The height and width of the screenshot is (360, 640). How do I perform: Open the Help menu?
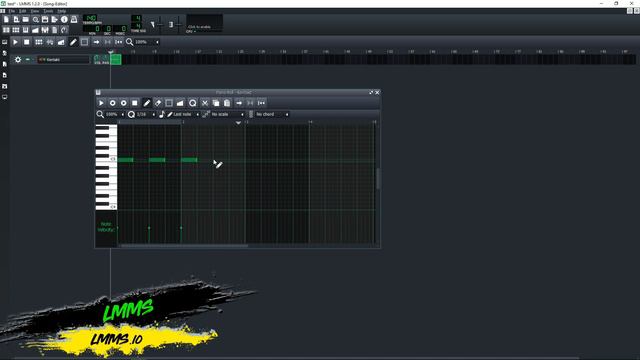pyautogui.click(x=62, y=11)
